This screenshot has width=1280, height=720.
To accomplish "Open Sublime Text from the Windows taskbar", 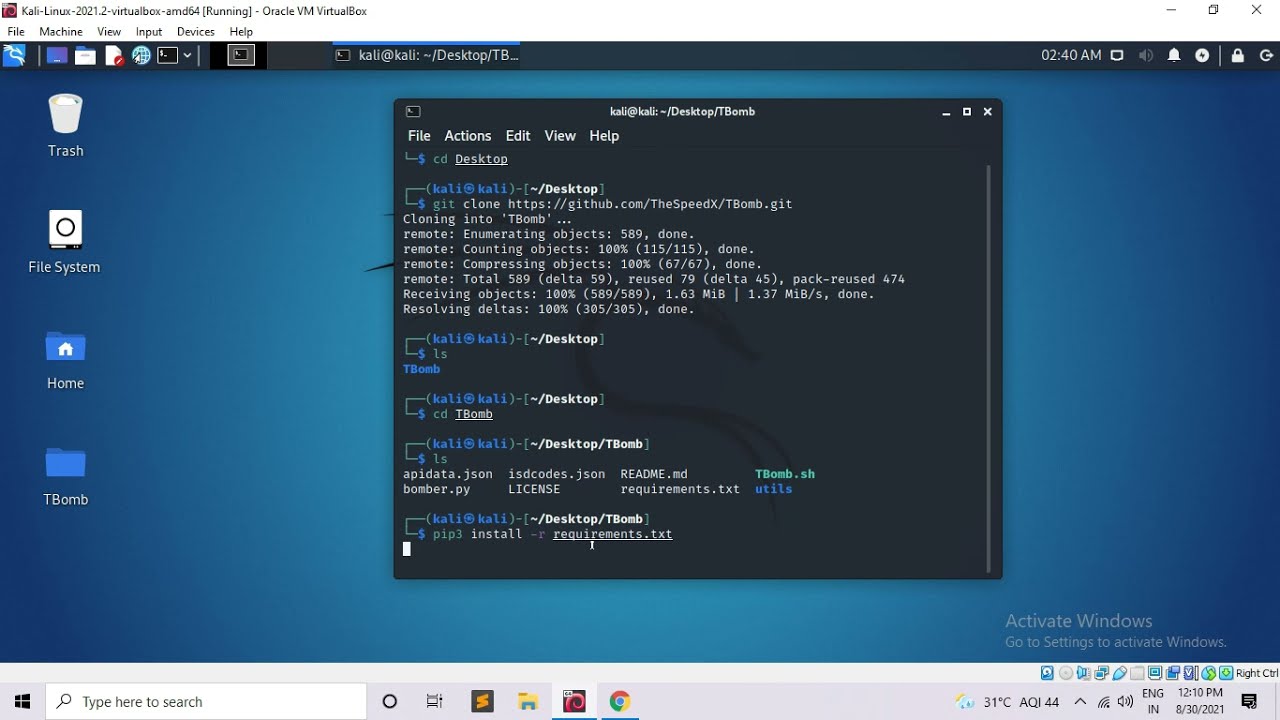I will [x=483, y=702].
